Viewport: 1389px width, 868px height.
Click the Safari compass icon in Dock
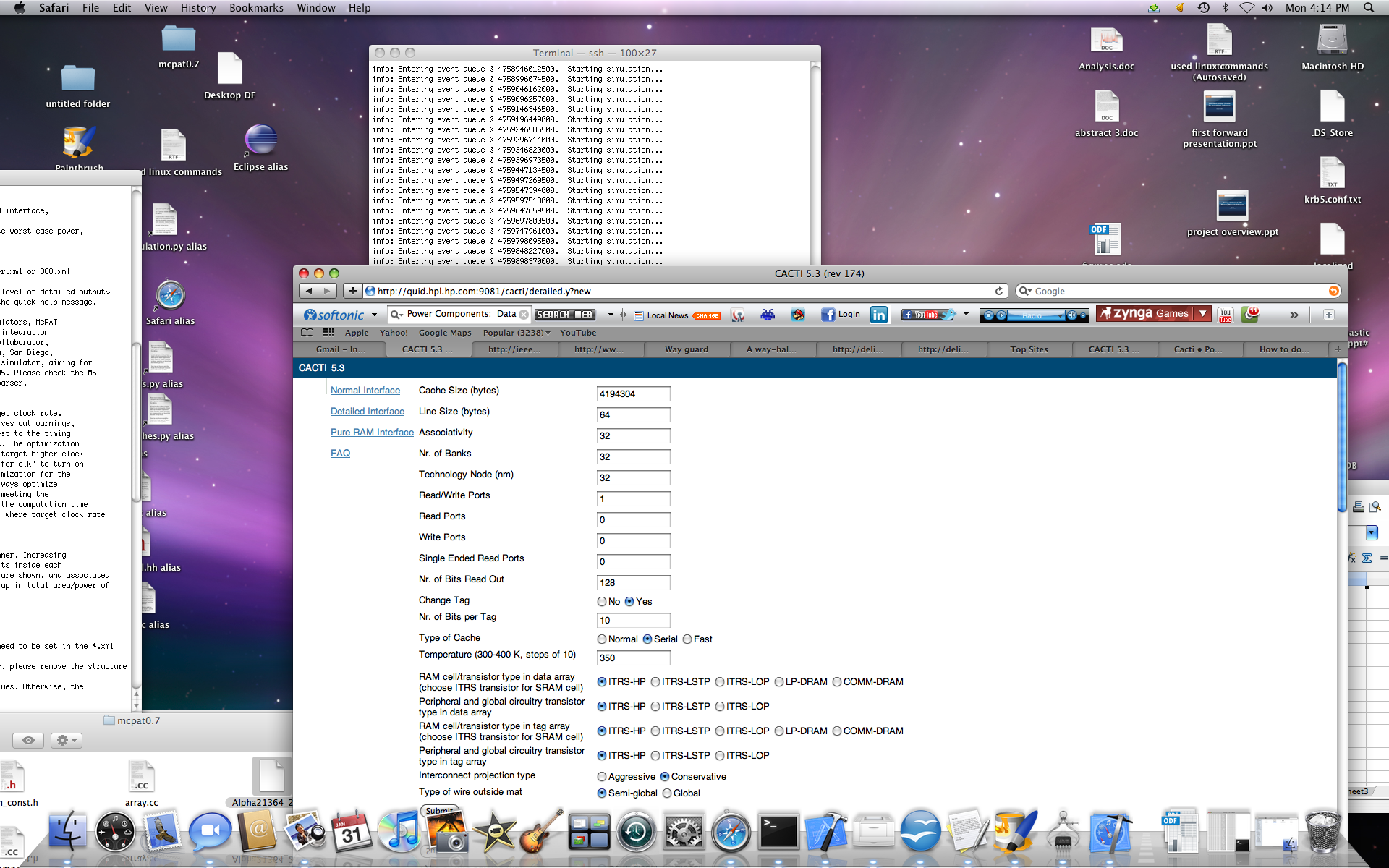tap(731, 831)
